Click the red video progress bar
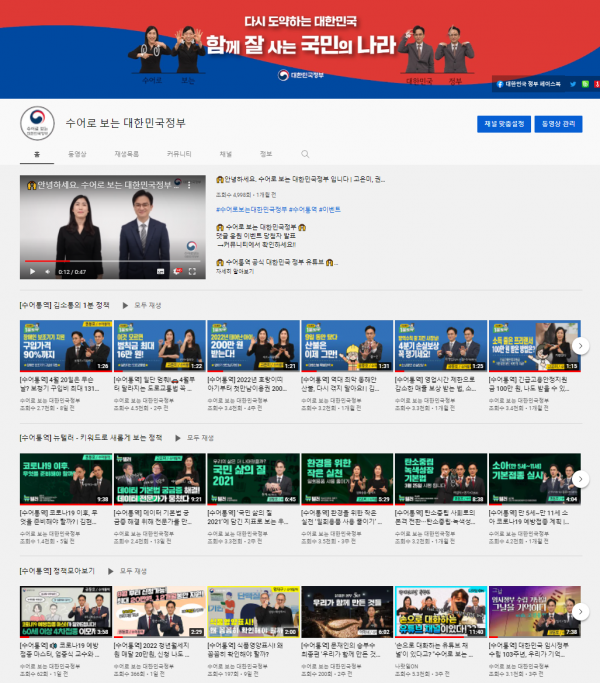This screenshot has width=600, height=683. coord(40,262)
